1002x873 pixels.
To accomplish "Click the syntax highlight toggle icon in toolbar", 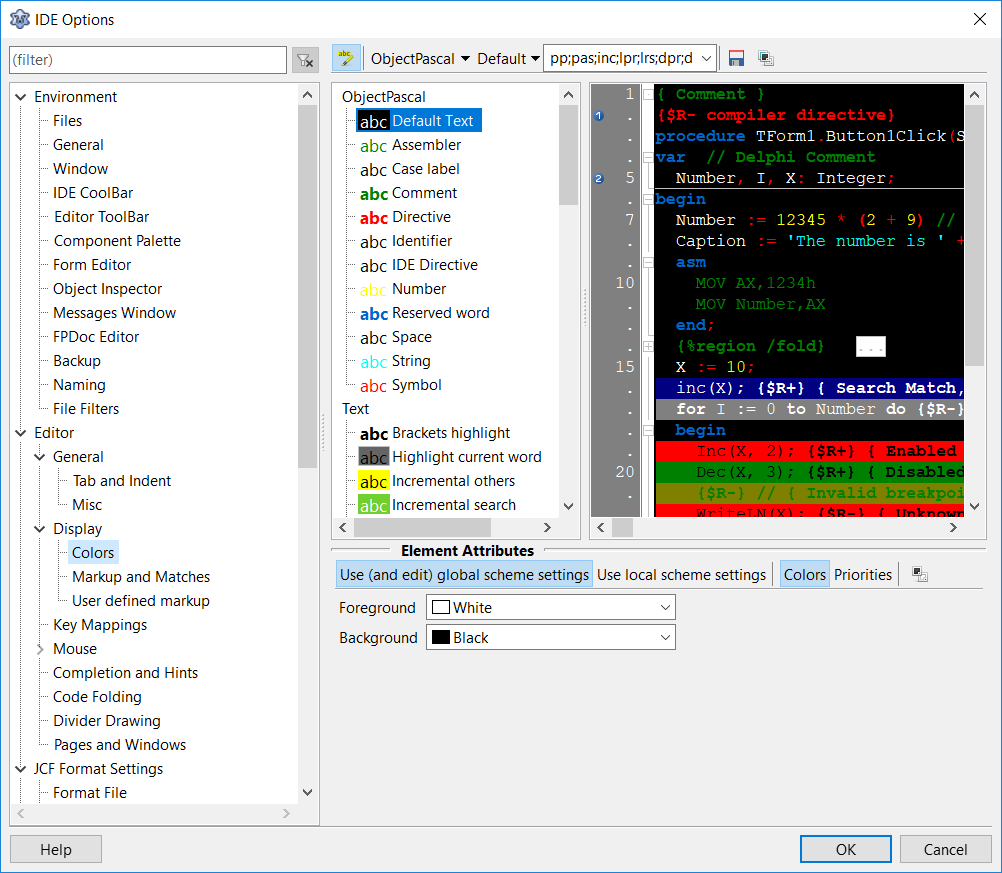I will (x=346, y=58).
